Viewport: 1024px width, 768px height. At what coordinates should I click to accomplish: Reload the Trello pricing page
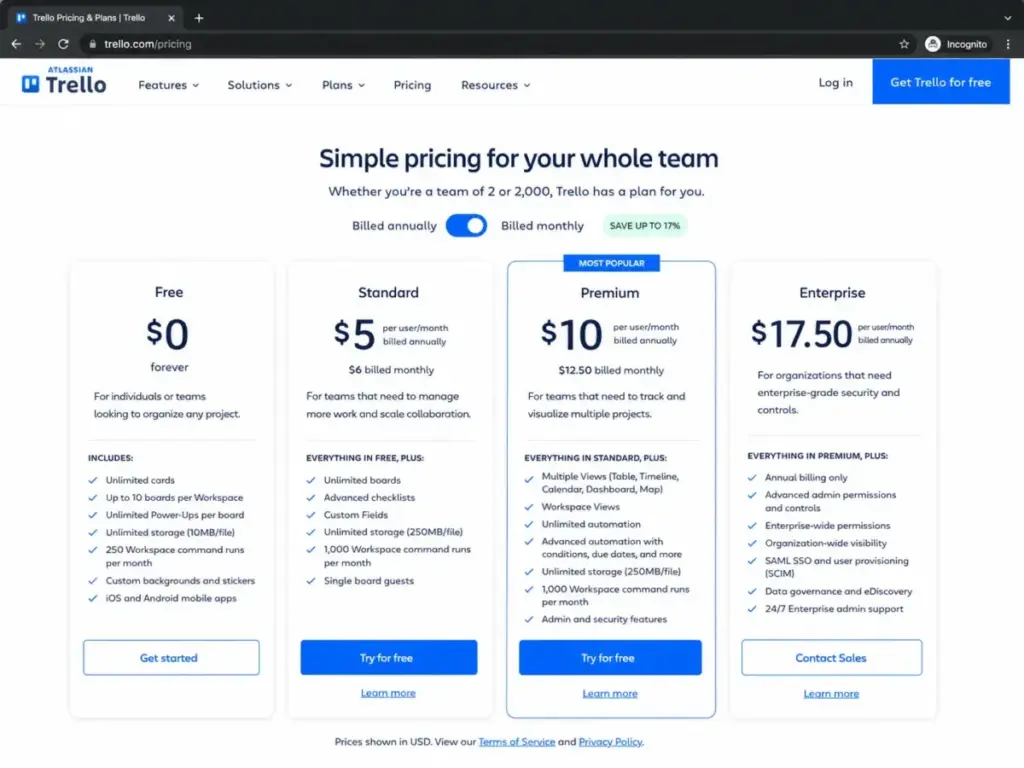[x=63, y=44]
